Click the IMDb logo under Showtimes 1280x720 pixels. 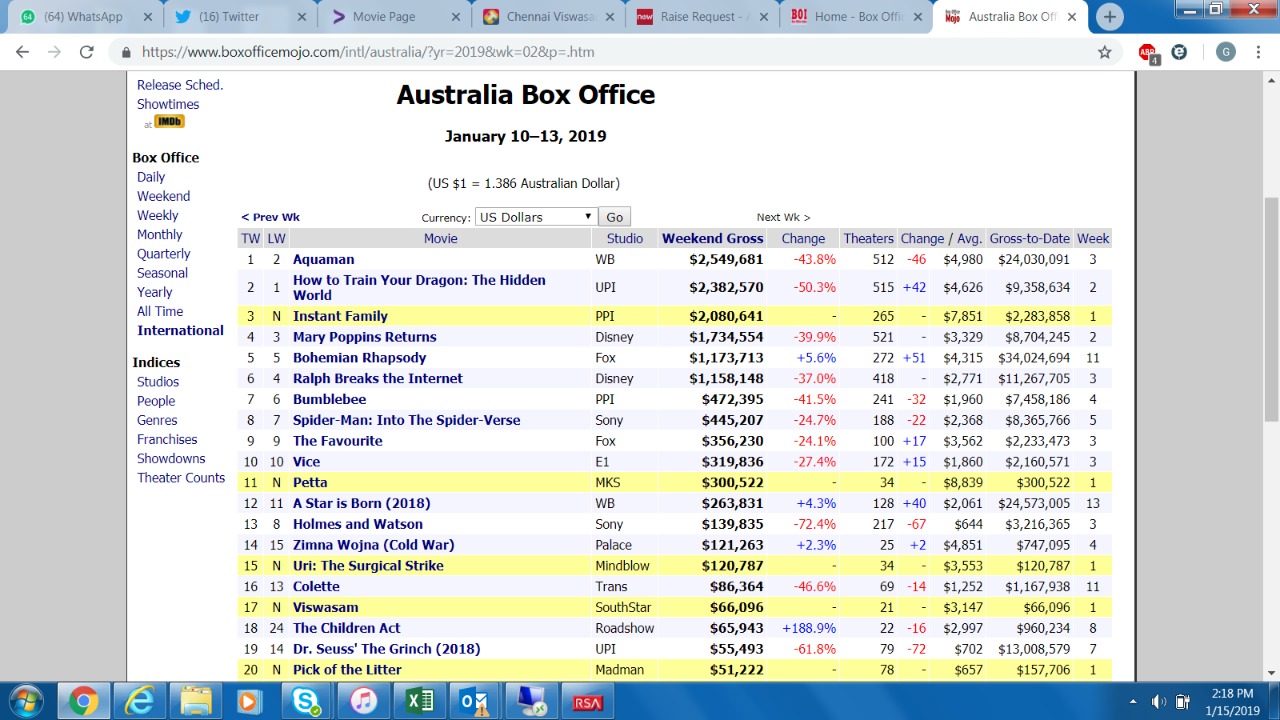coord(169,121)
